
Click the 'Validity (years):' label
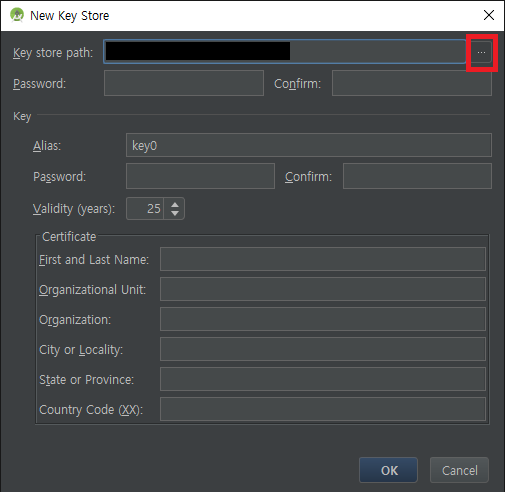(74, 209)
